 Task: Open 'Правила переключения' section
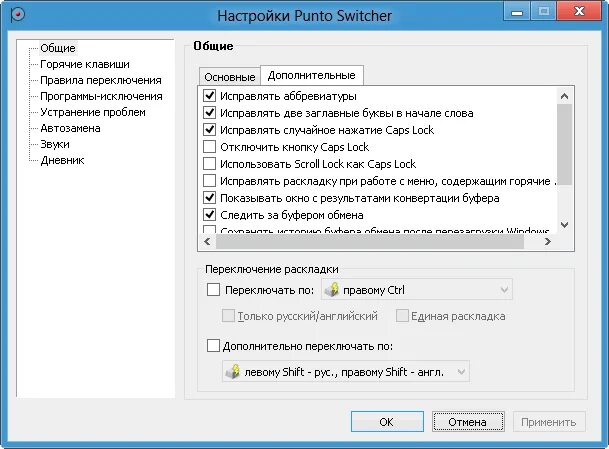coord(101,80)
